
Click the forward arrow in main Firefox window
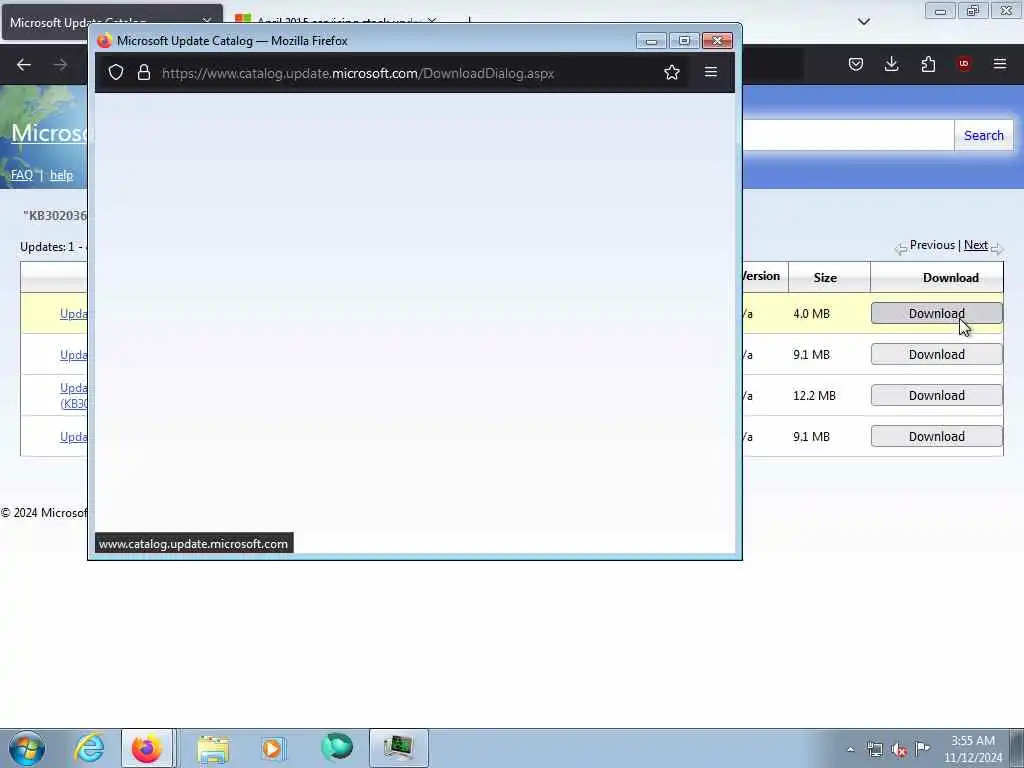click(x=60, y=65)
